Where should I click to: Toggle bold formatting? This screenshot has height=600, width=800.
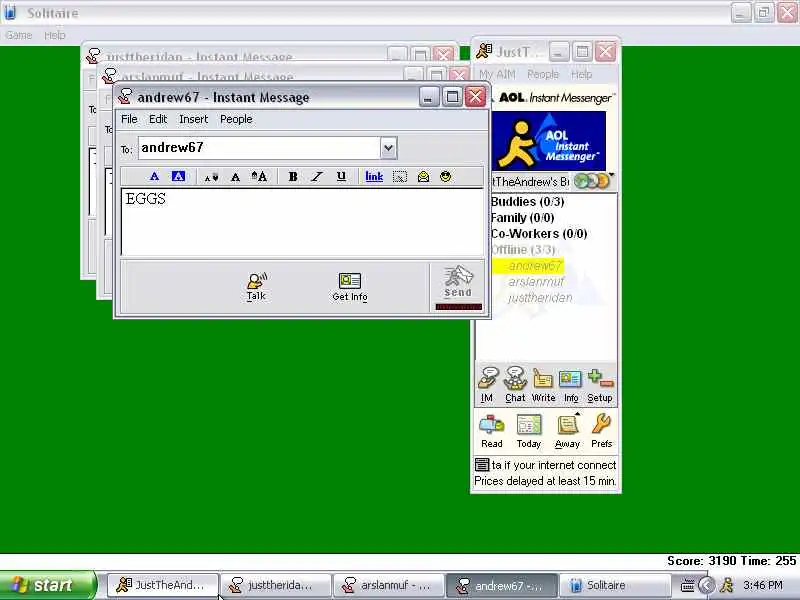click(293, 177)
